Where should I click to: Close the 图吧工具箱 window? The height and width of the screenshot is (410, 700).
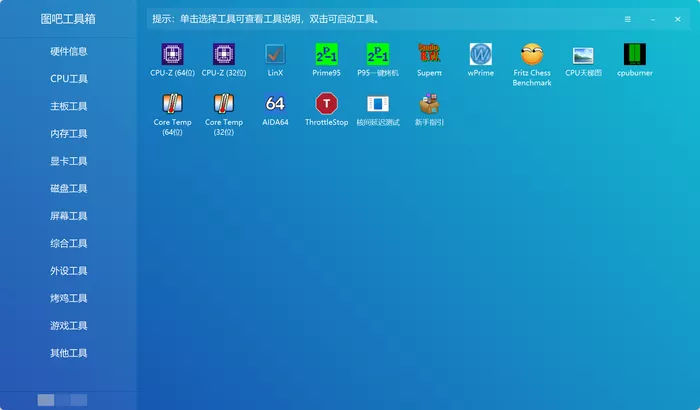click(x=678, y=19)
